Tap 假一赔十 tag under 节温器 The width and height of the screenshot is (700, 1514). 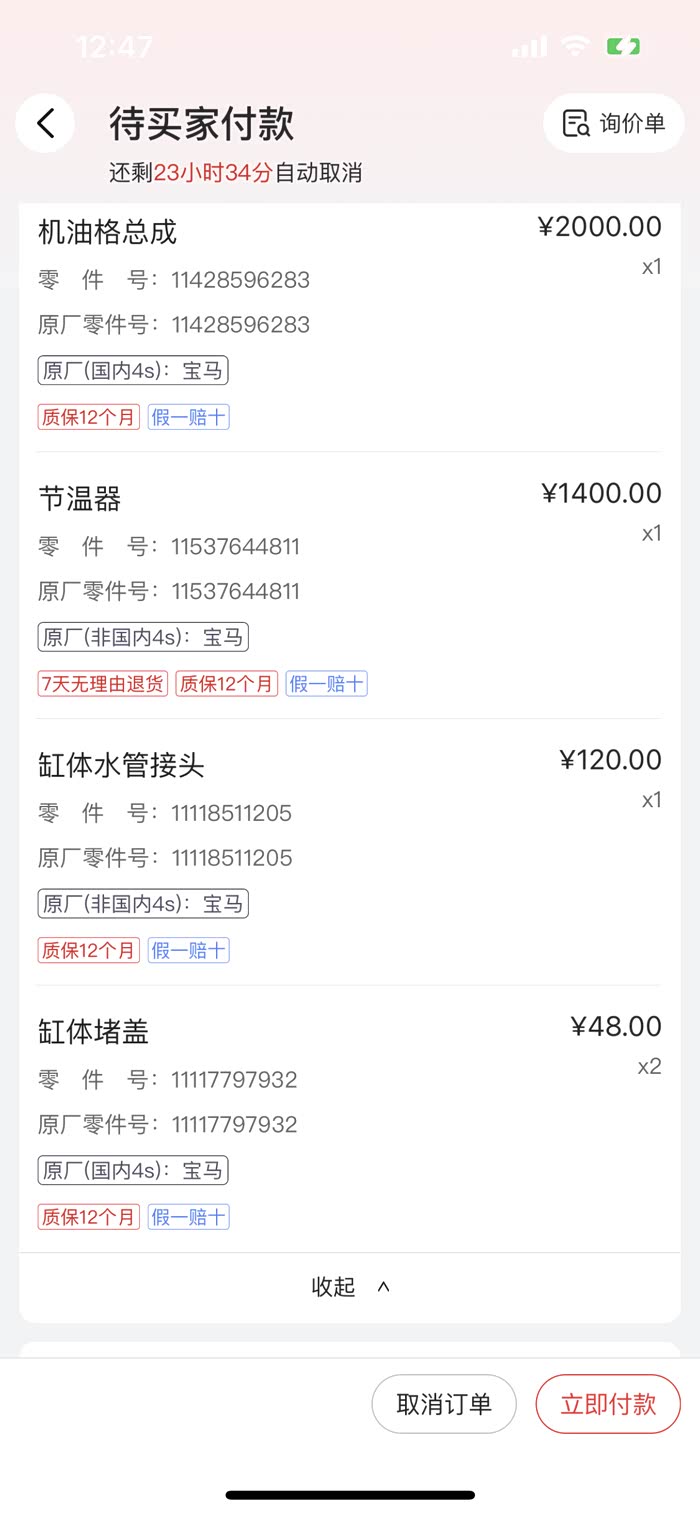(326, 684)
